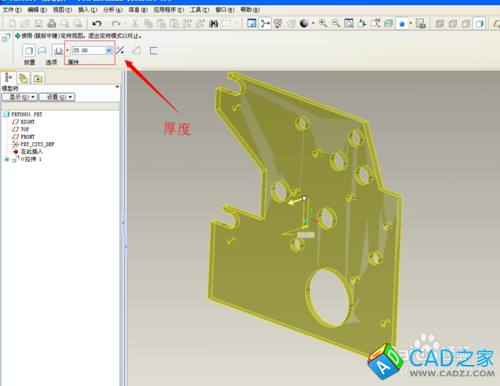Select the remove material icon
This screenshot has width=500, height=386.
pos(136,50)
